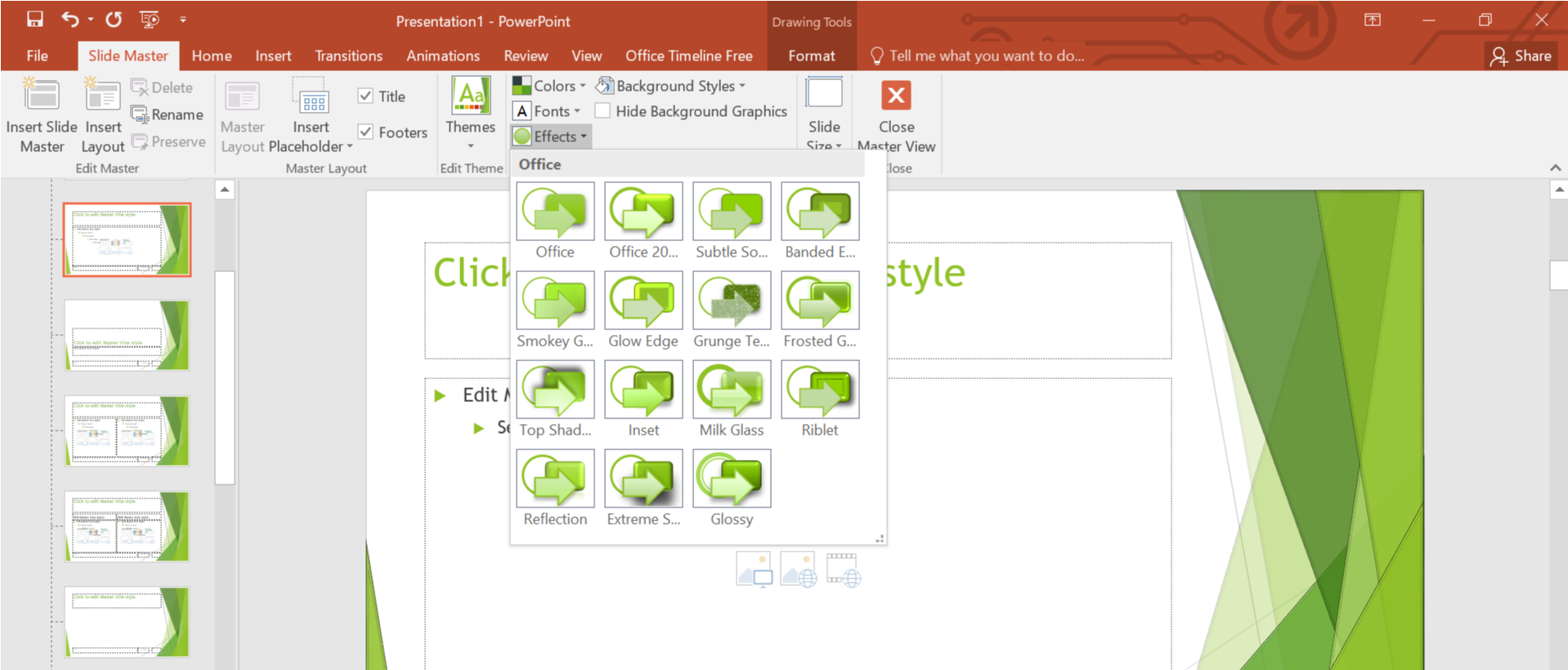Screen dimensions: 1568x670
Task: Apply the Glossy effect
Action: point(732,489)
